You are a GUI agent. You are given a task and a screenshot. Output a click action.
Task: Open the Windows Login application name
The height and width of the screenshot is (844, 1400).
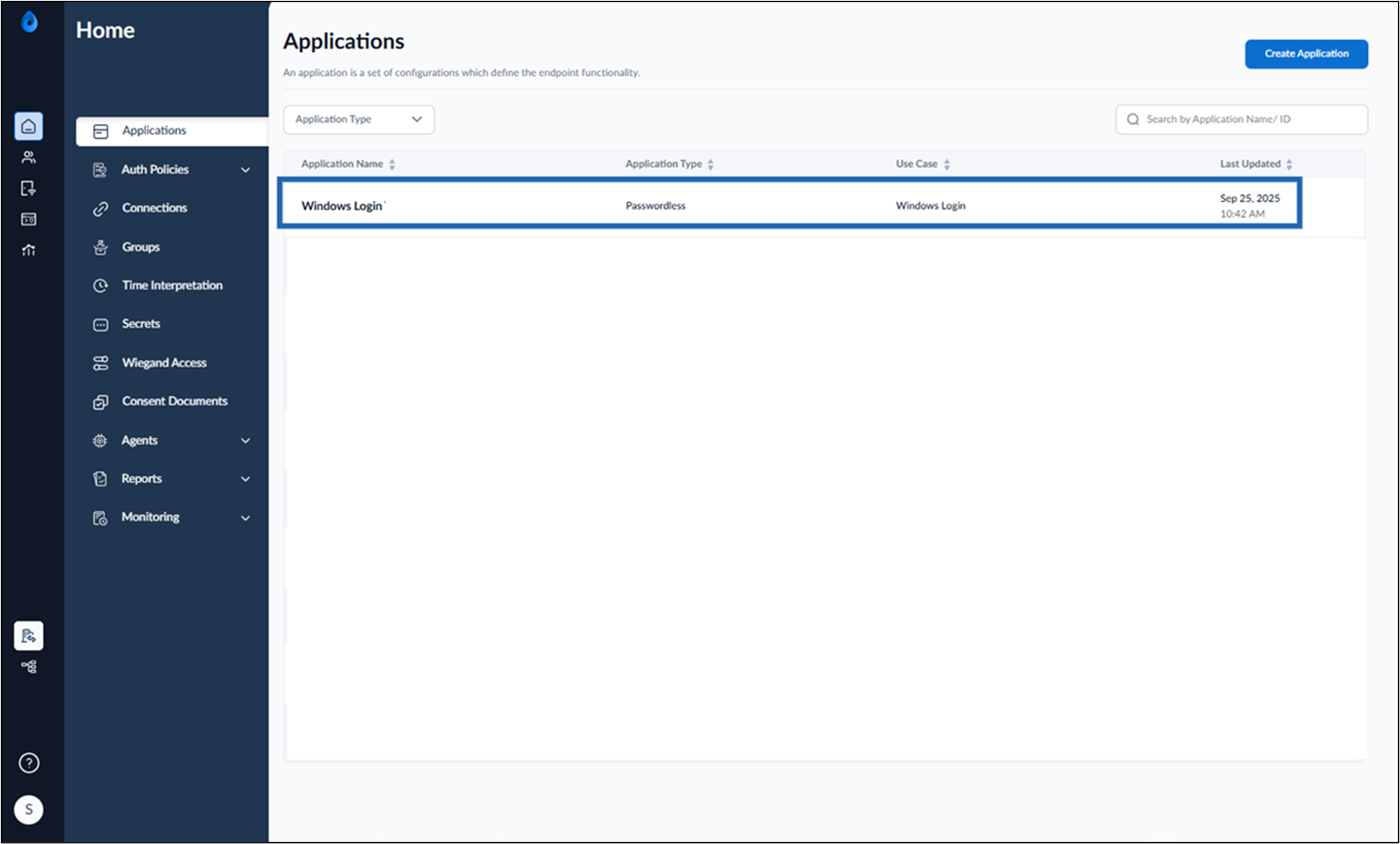342,206
